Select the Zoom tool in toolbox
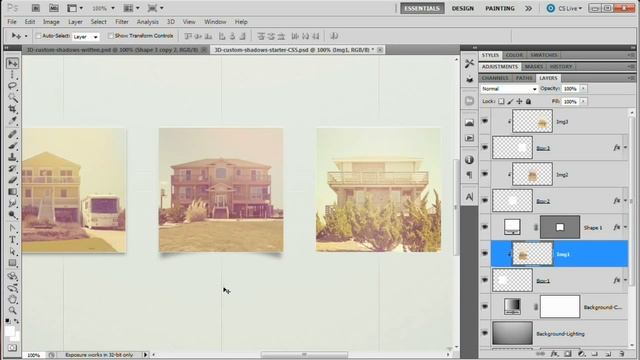This screenshot has width=640, height=360. pyautogui.click(x=13, y=311)
